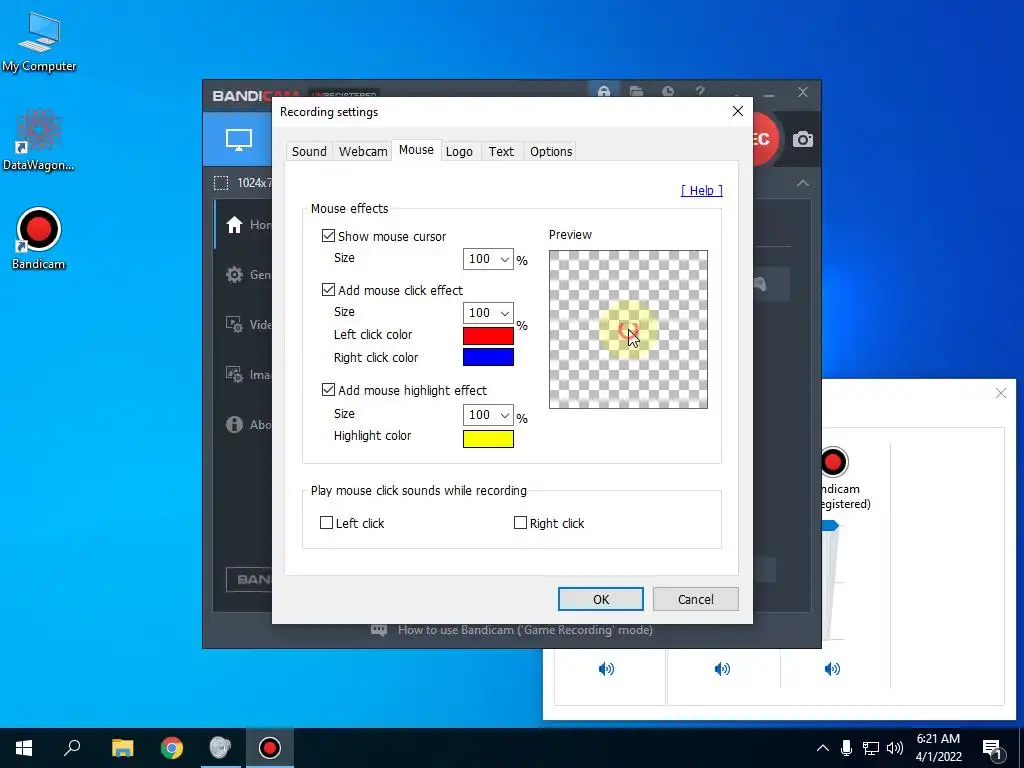Enable Right click sound checkbox
The width and height of the screenshot is (1024, 768).
point(520,522)
